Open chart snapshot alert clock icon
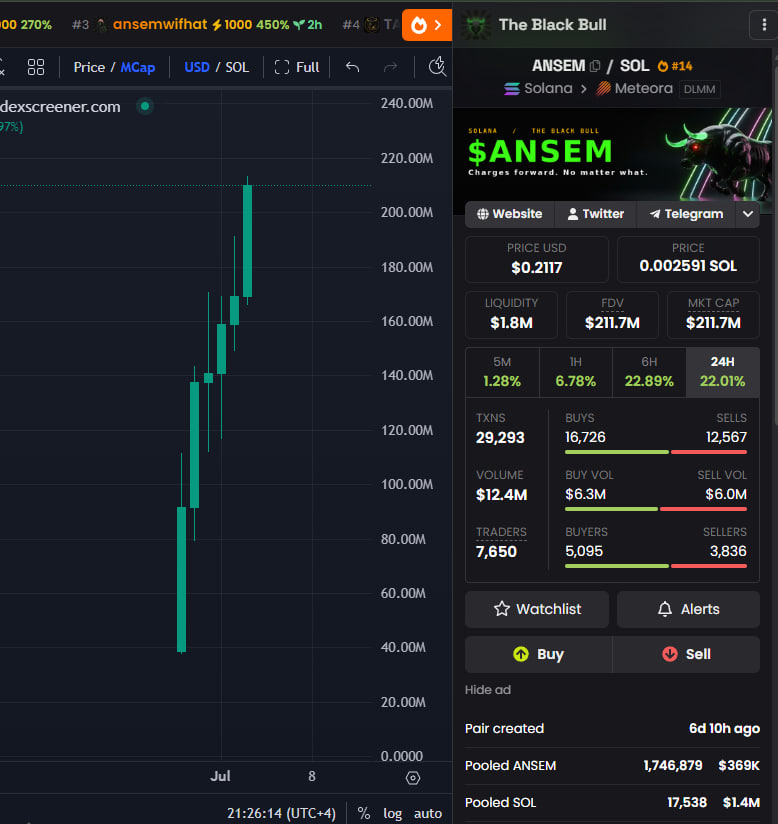 pos(437,67)
